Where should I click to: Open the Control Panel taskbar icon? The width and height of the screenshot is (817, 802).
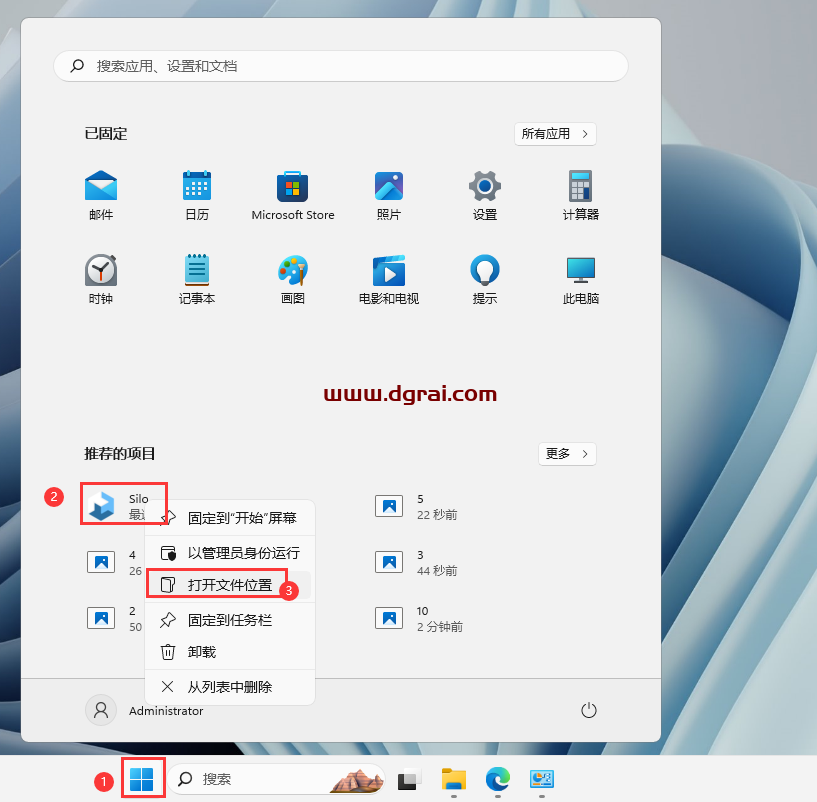[x=542, y=779]
